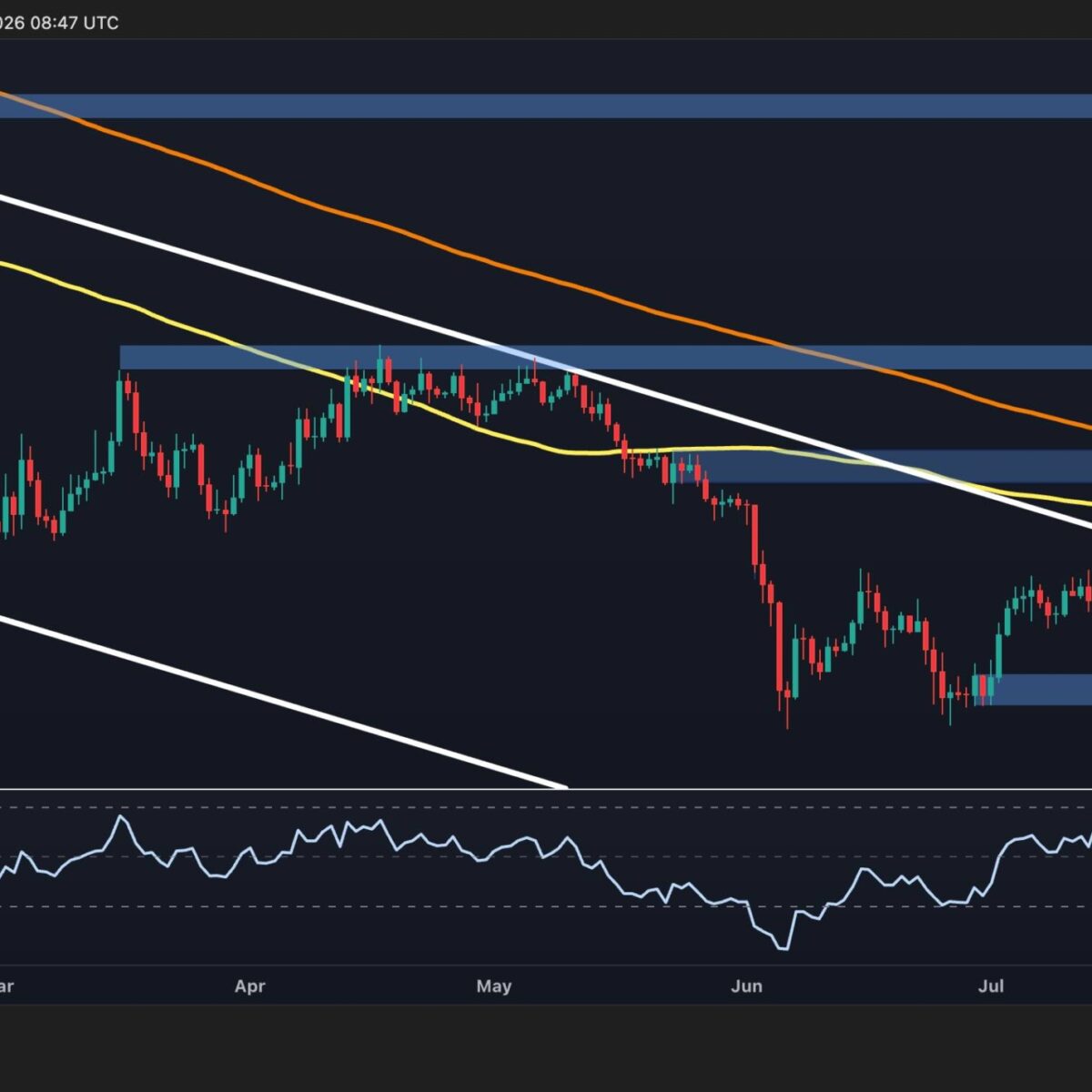Select blue zone above April-May highs

(x=605, y=357)
